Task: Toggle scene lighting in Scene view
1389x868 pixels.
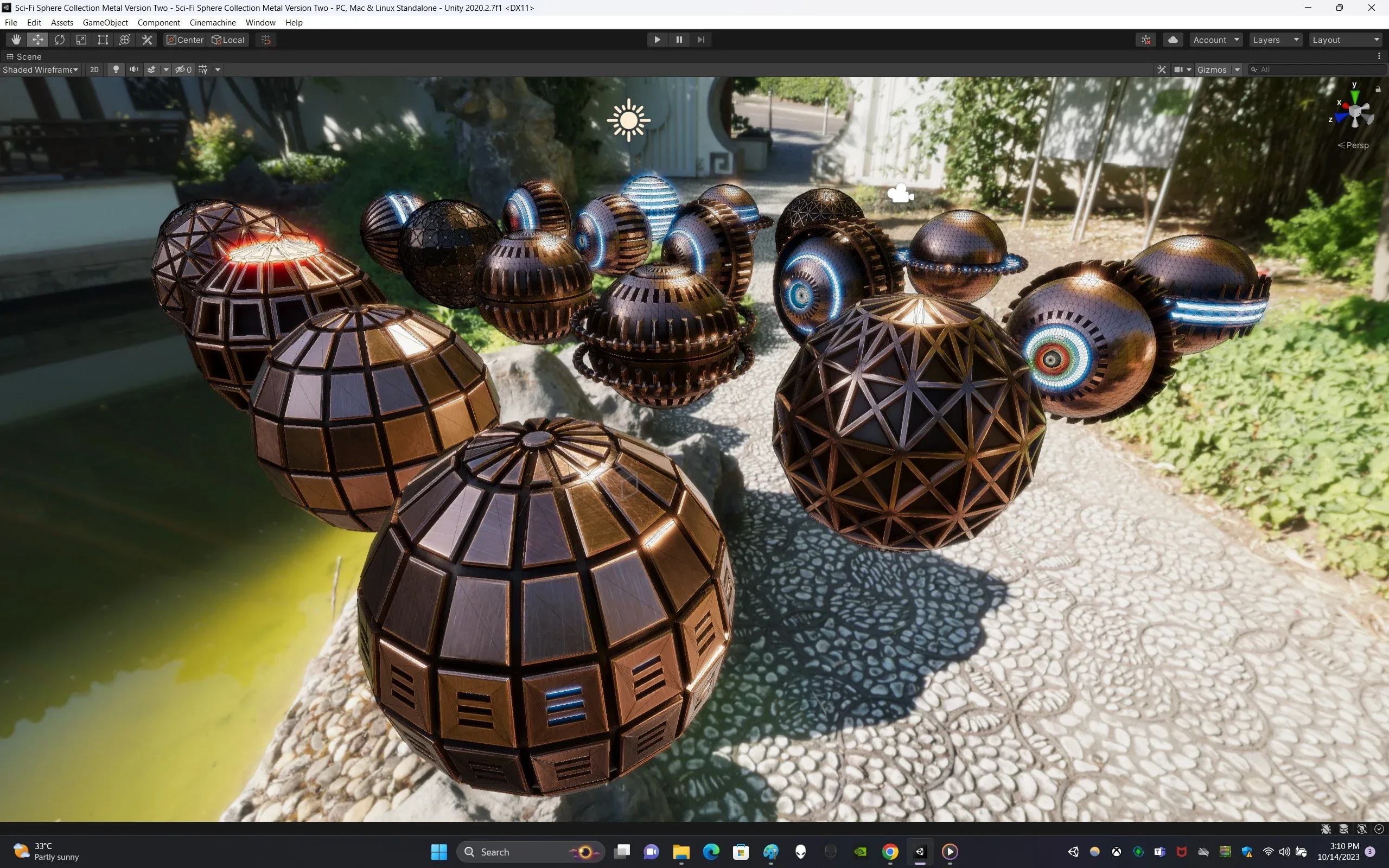Action: pyautogui.click(x=116, y=69)
